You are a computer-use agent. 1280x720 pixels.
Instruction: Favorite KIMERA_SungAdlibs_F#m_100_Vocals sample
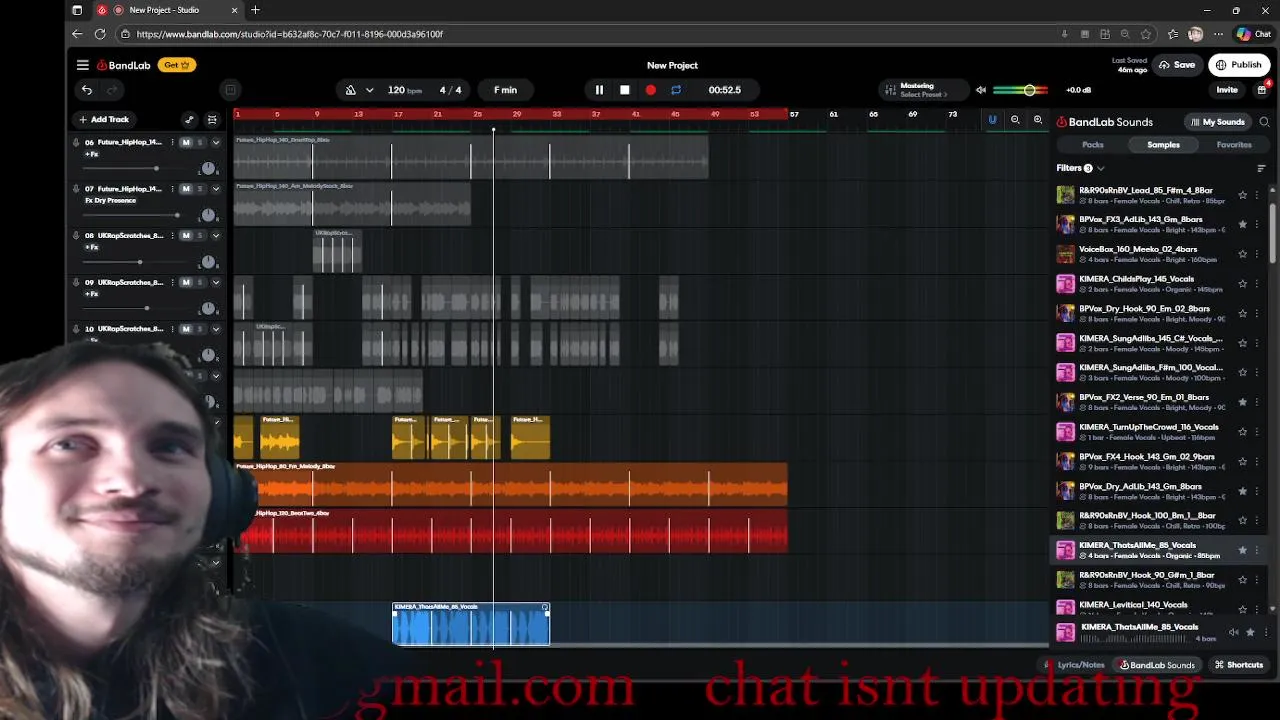click(1243, 373)
